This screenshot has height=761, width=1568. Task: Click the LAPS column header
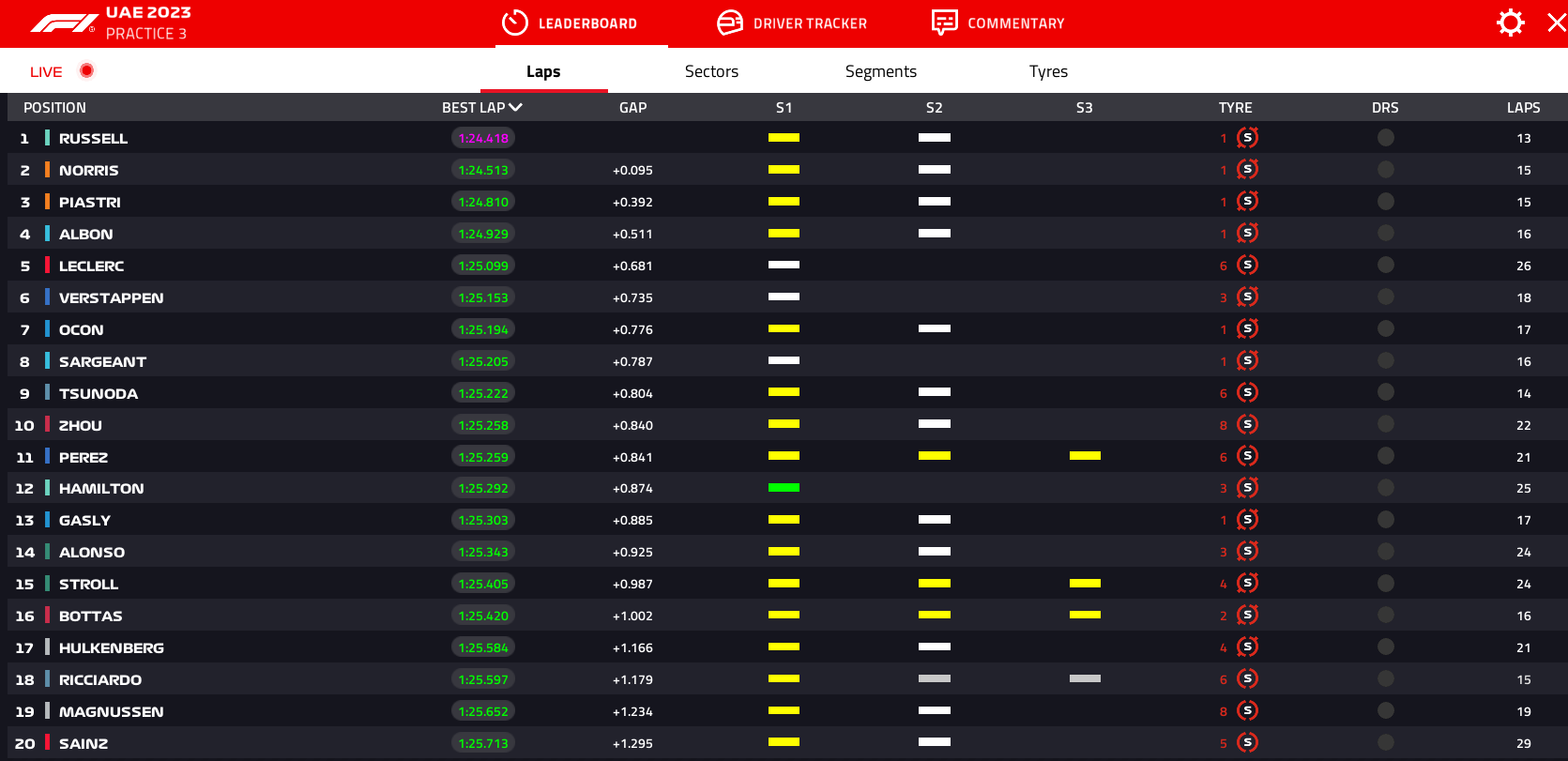(1524, 108)
